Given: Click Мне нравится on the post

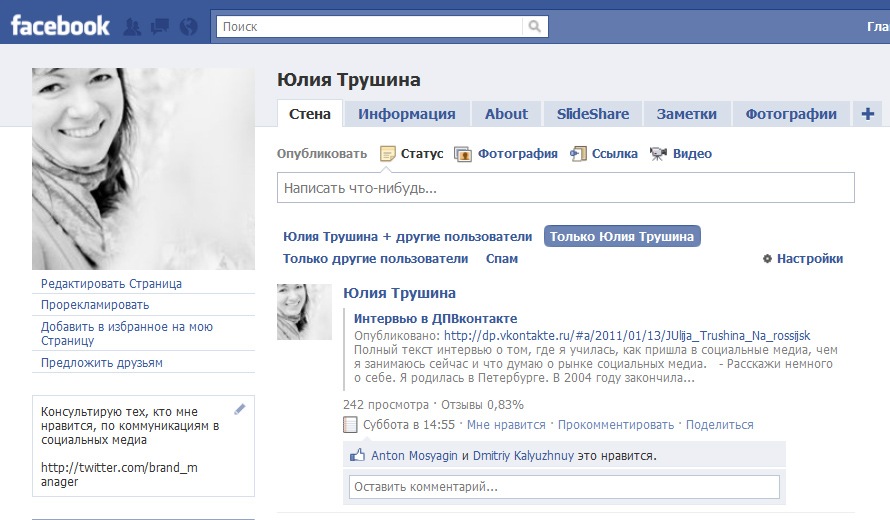Looking at the screenshot, I should [x=506, y=425].
